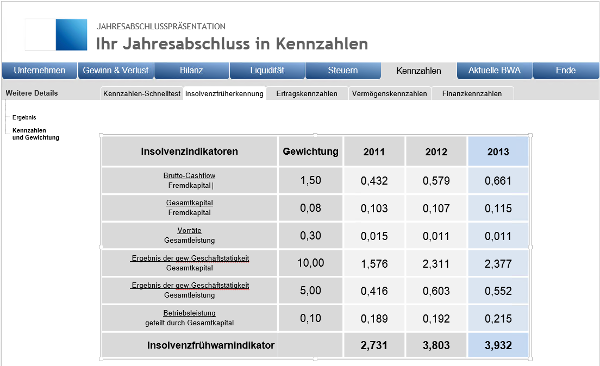Click weighting value 0,10

click(310, 318)
